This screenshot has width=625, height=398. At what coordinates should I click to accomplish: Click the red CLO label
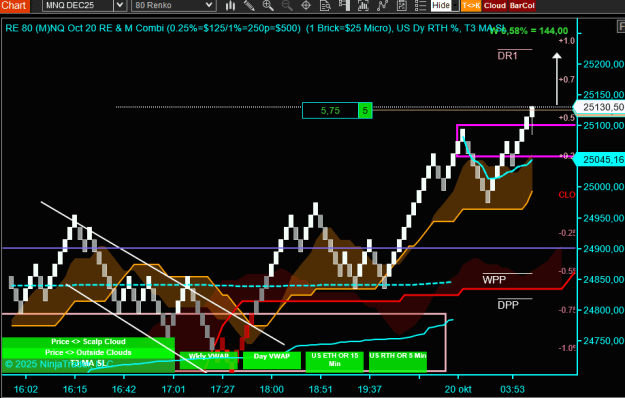(x=567, y=195)
